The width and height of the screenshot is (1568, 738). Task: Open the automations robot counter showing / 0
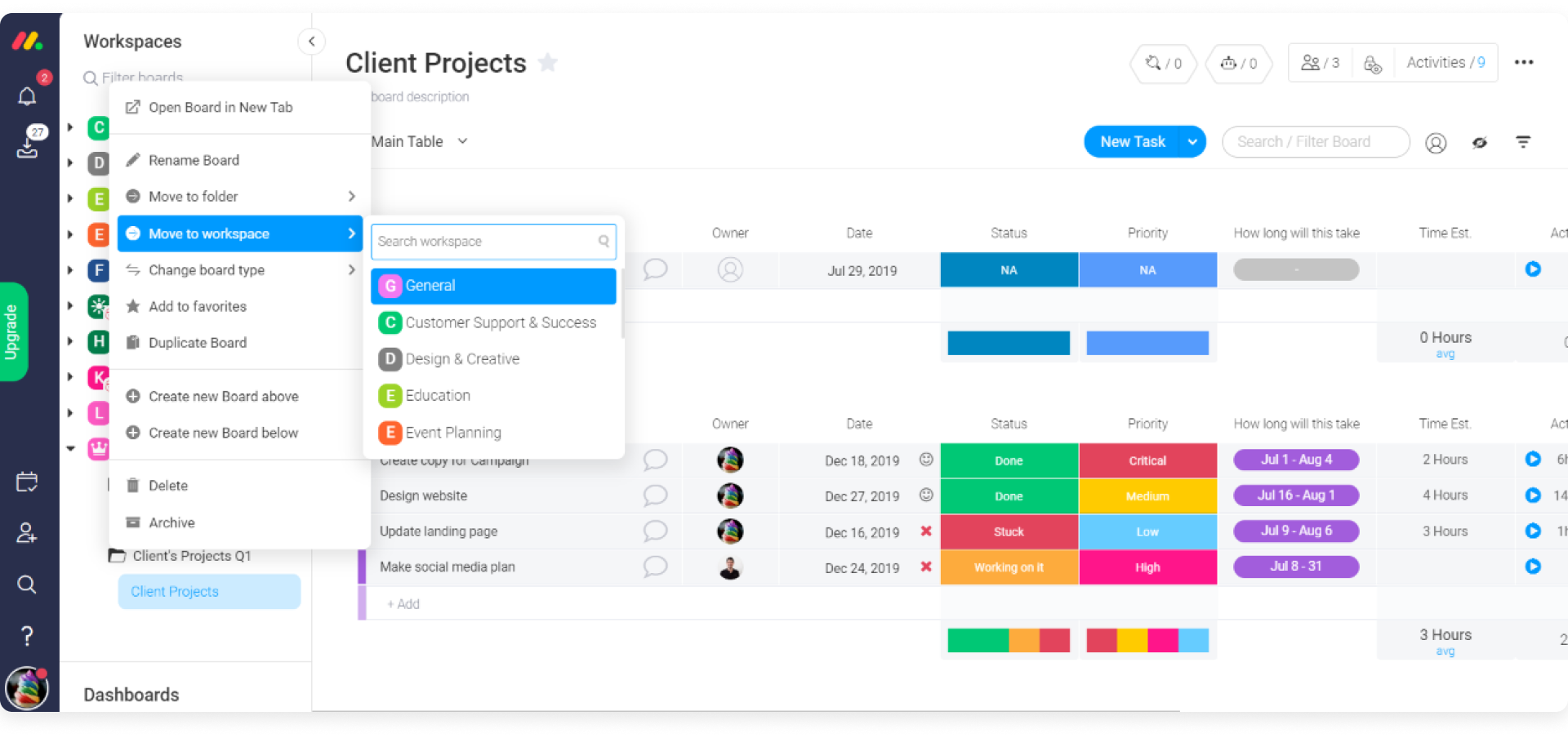point(1238,63)
